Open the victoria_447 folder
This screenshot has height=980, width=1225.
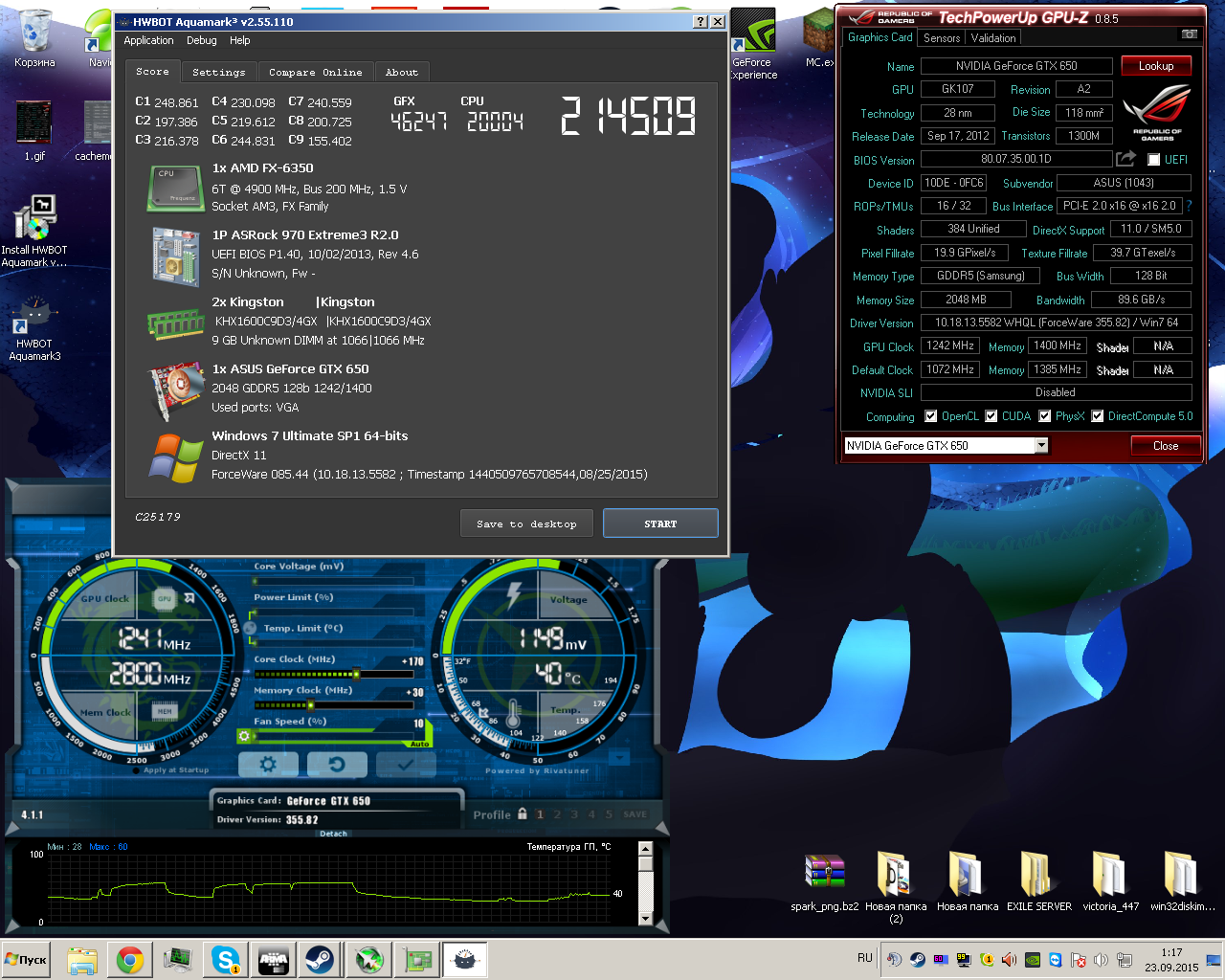(x=1110, y=882)
